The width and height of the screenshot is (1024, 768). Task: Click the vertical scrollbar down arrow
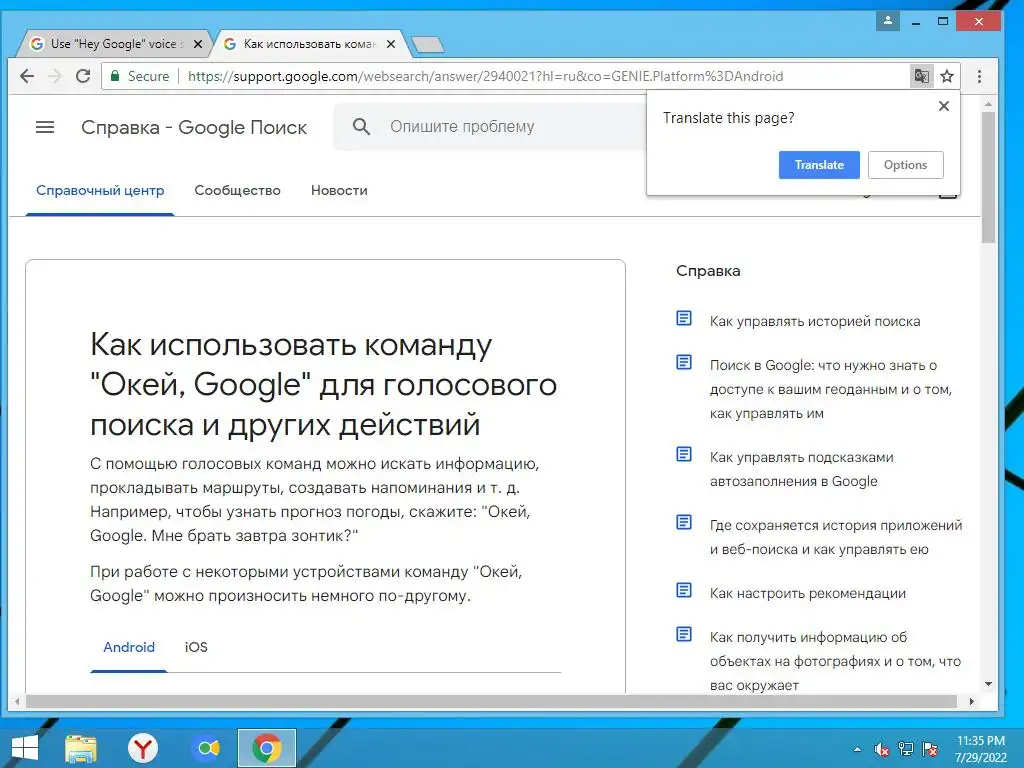(988, 684)
